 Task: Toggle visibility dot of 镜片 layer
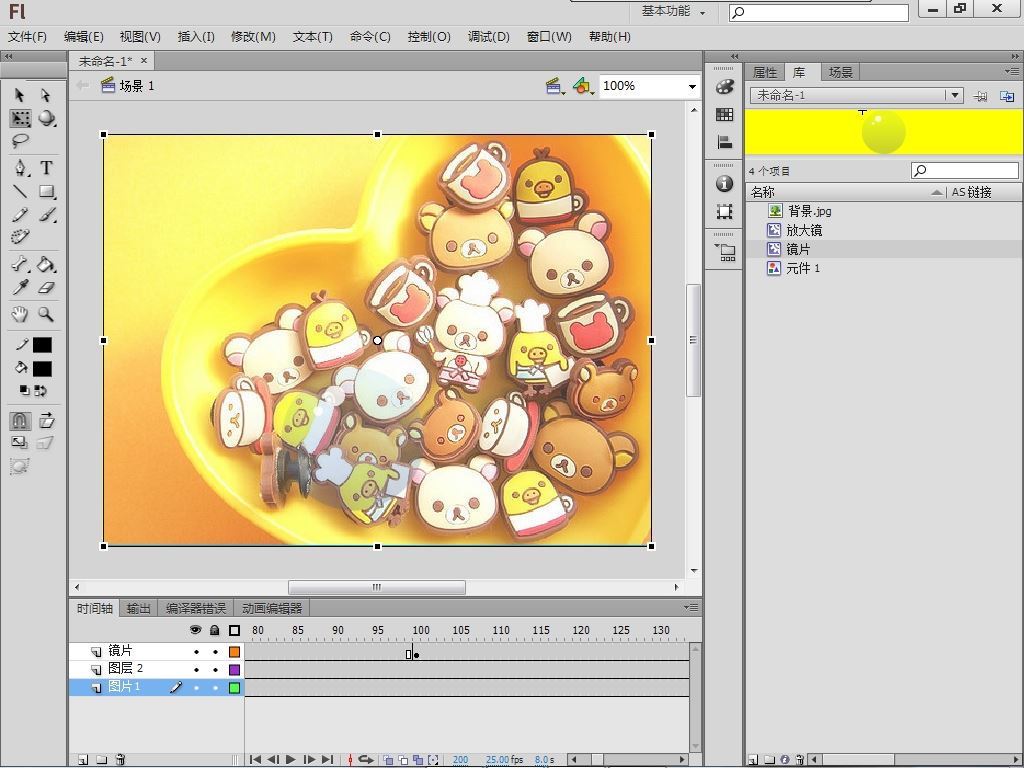[196, 652]
